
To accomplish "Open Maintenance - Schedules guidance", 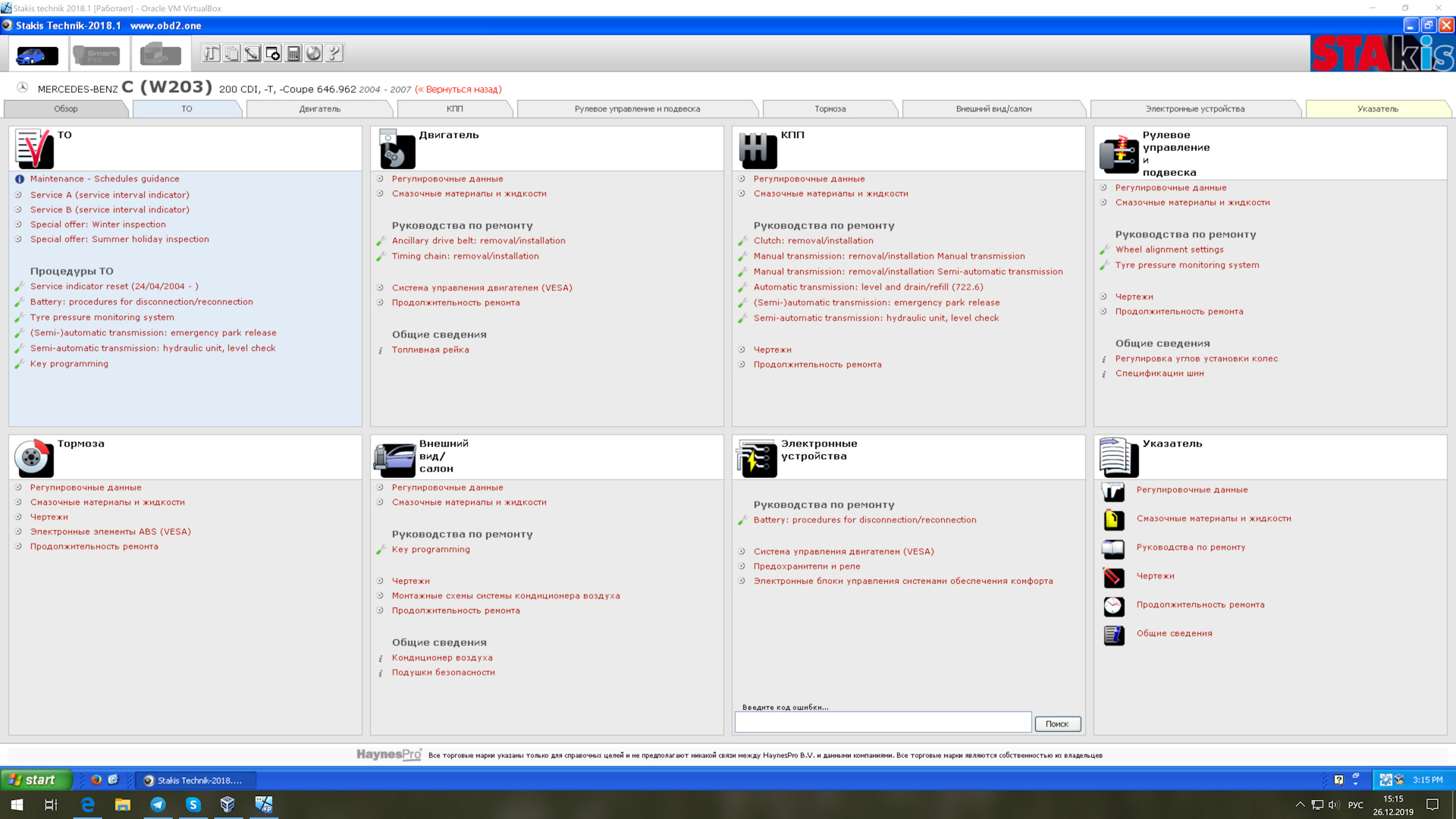I will click(105, 179).
